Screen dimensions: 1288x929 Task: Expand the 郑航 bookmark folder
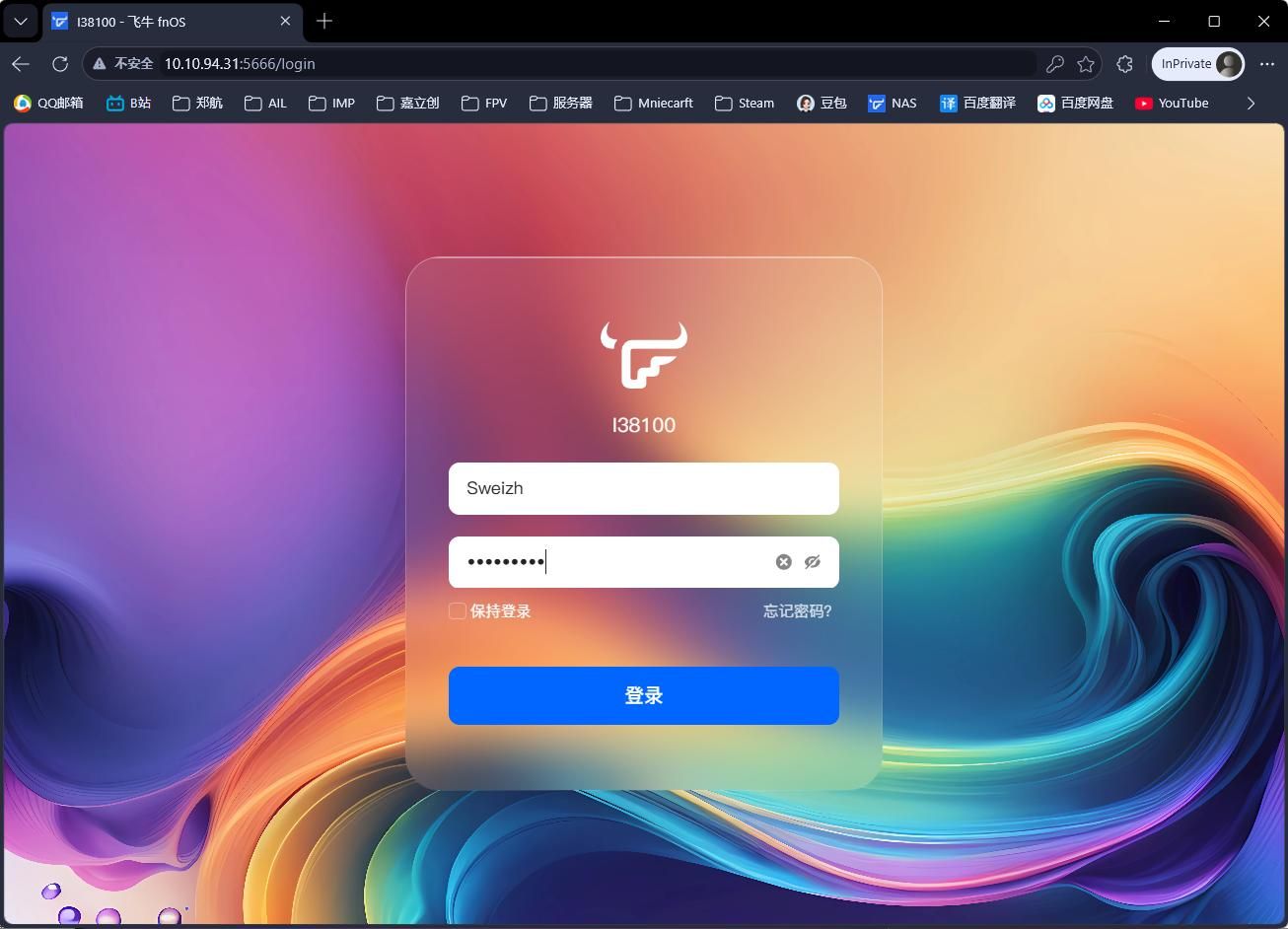[197, 103]
